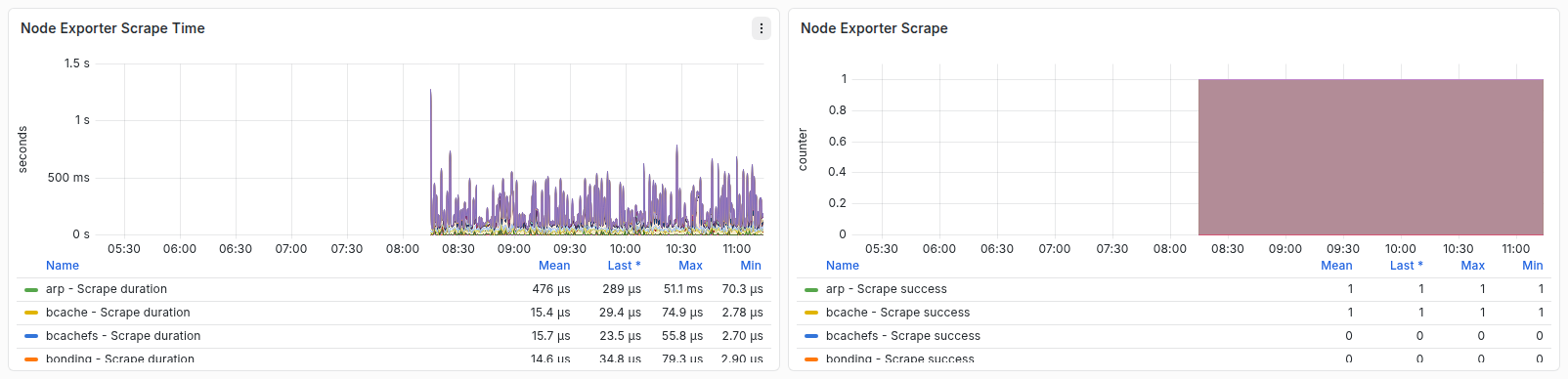
Task: Toggle series bonding - Scrape success
Action: coord(900,358)
